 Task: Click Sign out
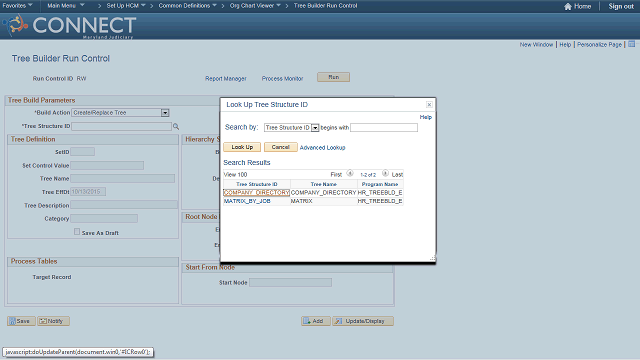[x=621, y=6]
